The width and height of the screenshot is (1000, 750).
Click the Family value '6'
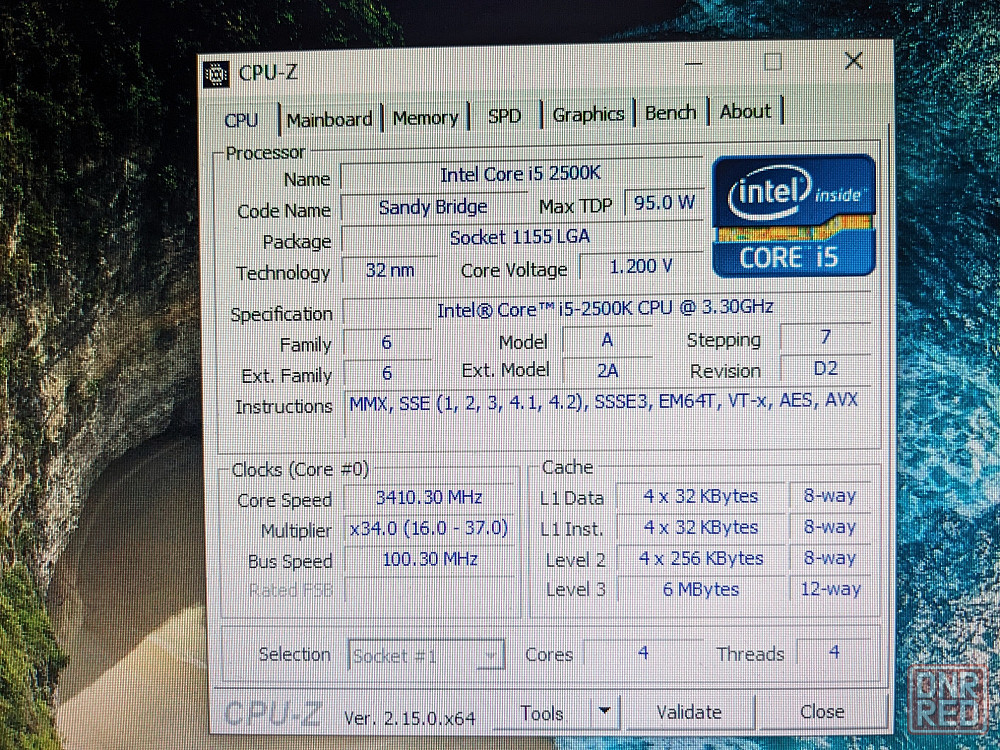(x=386, y=342)
